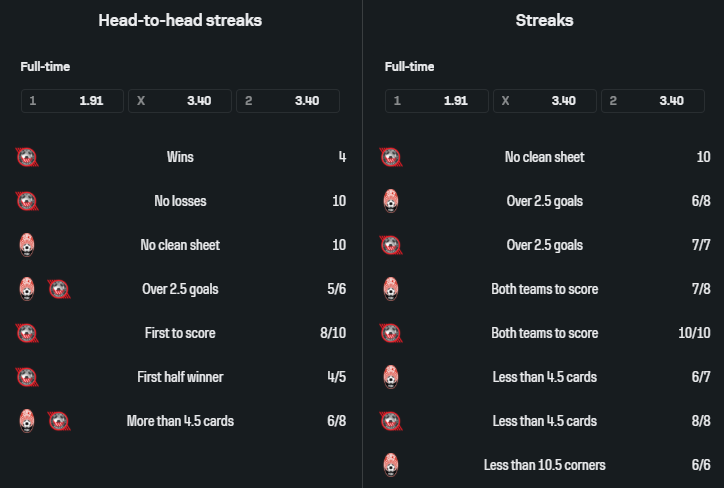724x488 pixels.
Task: Select draw odds 3.40 in Head-to-head panel
Action: click(x=180, y=101)
